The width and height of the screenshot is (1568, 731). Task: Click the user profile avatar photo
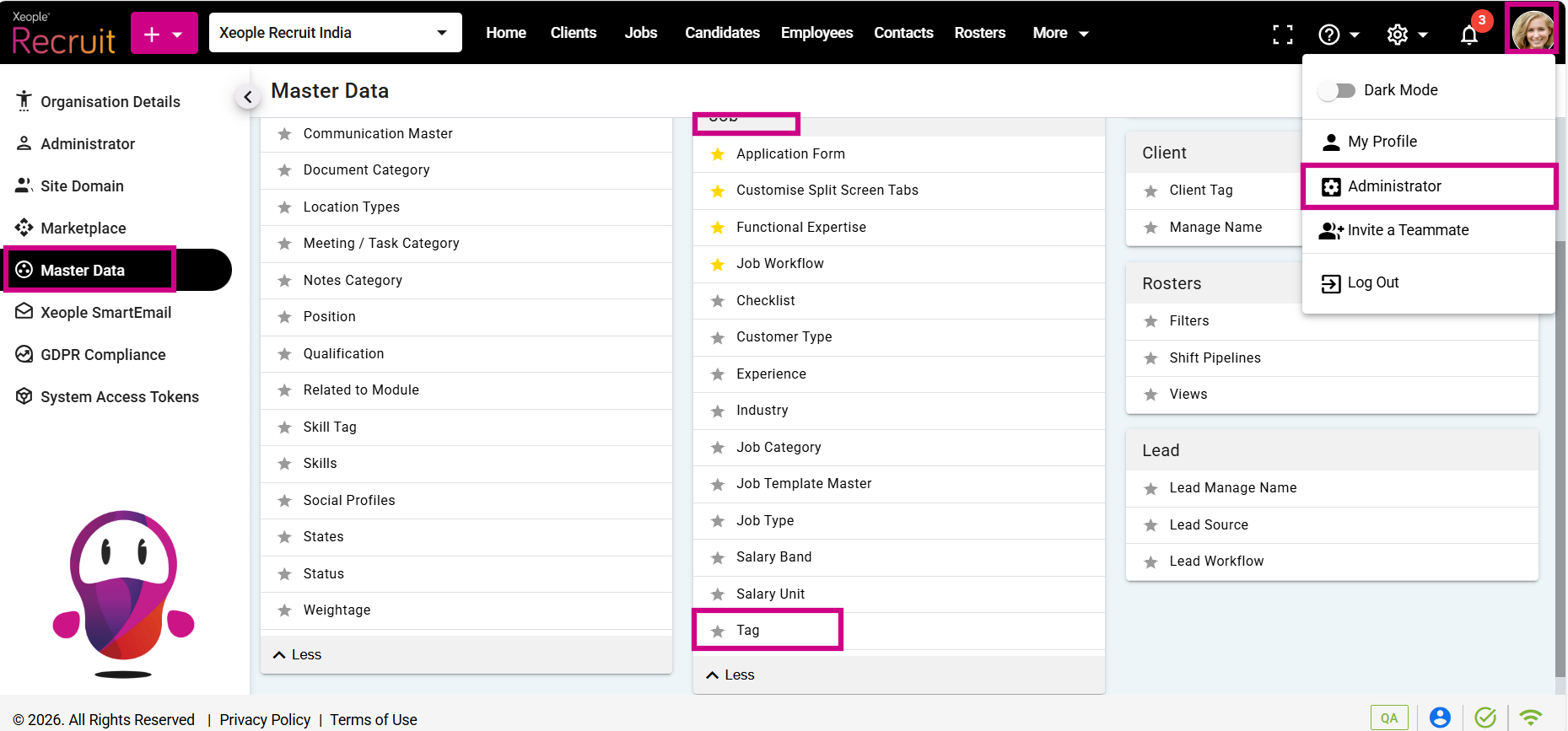[x=1532, y=31]
